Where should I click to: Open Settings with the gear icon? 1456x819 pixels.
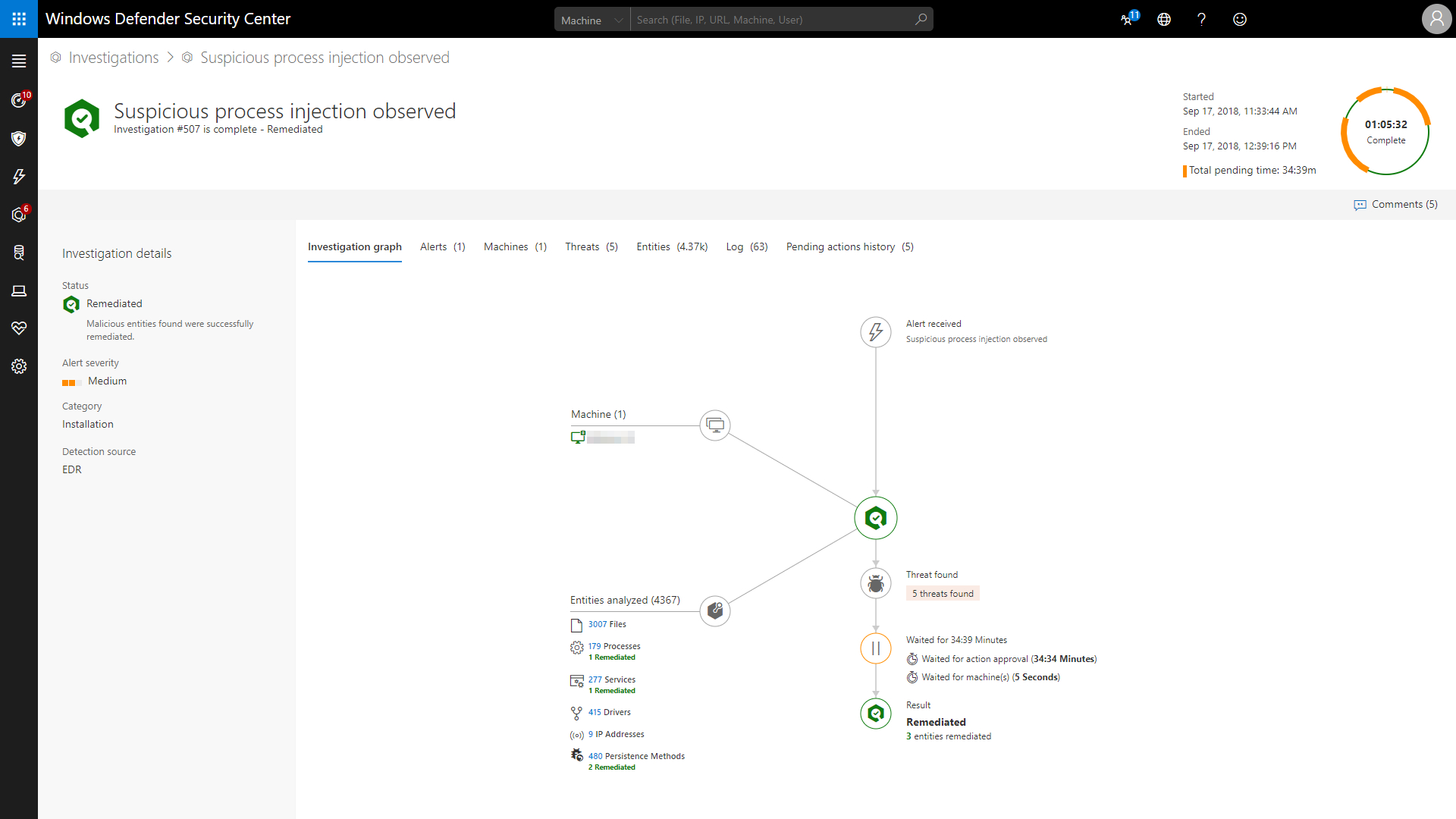[19, 366]
